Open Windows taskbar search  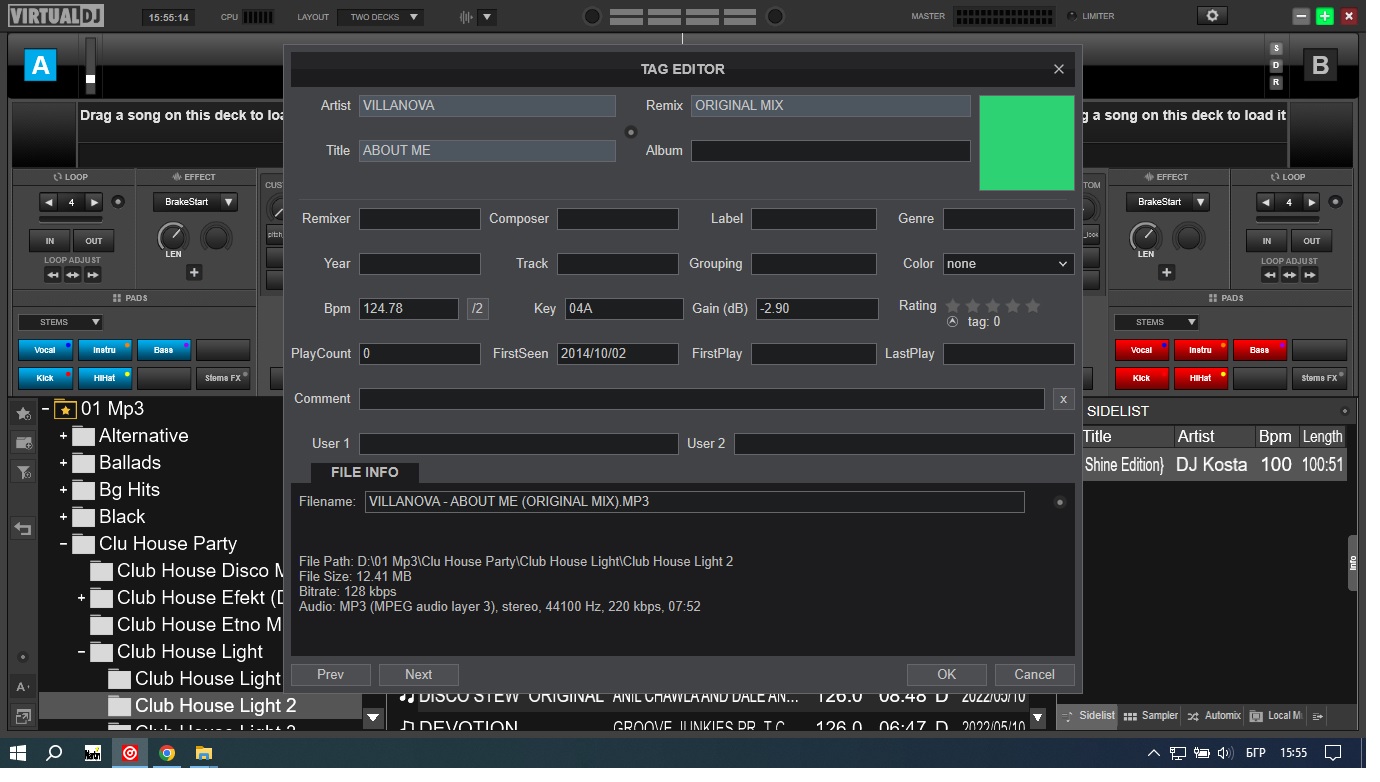pyautogui.click(x=55, y=753)
